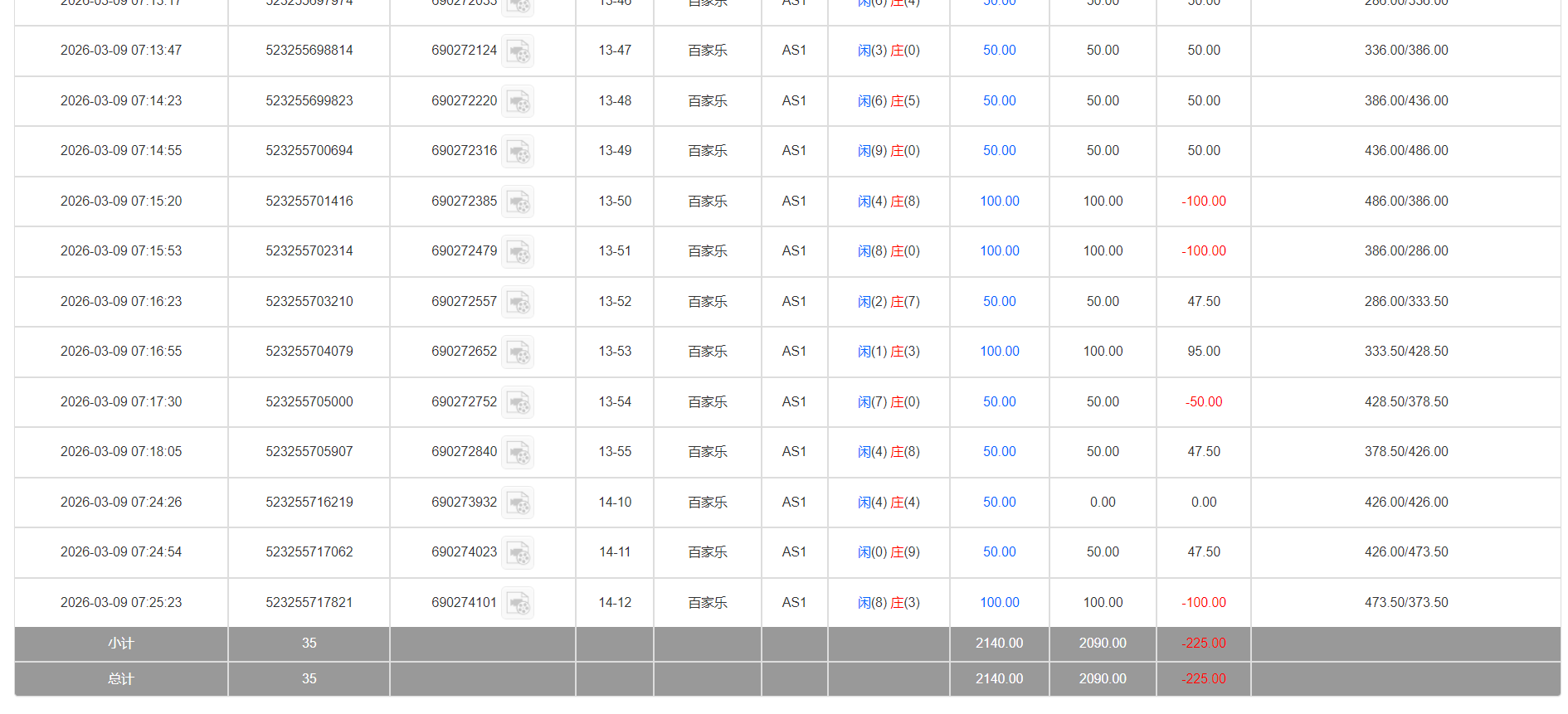
Task: Open blue 100.00 bet amount for table 13-50
Action: tap(999, 202)
